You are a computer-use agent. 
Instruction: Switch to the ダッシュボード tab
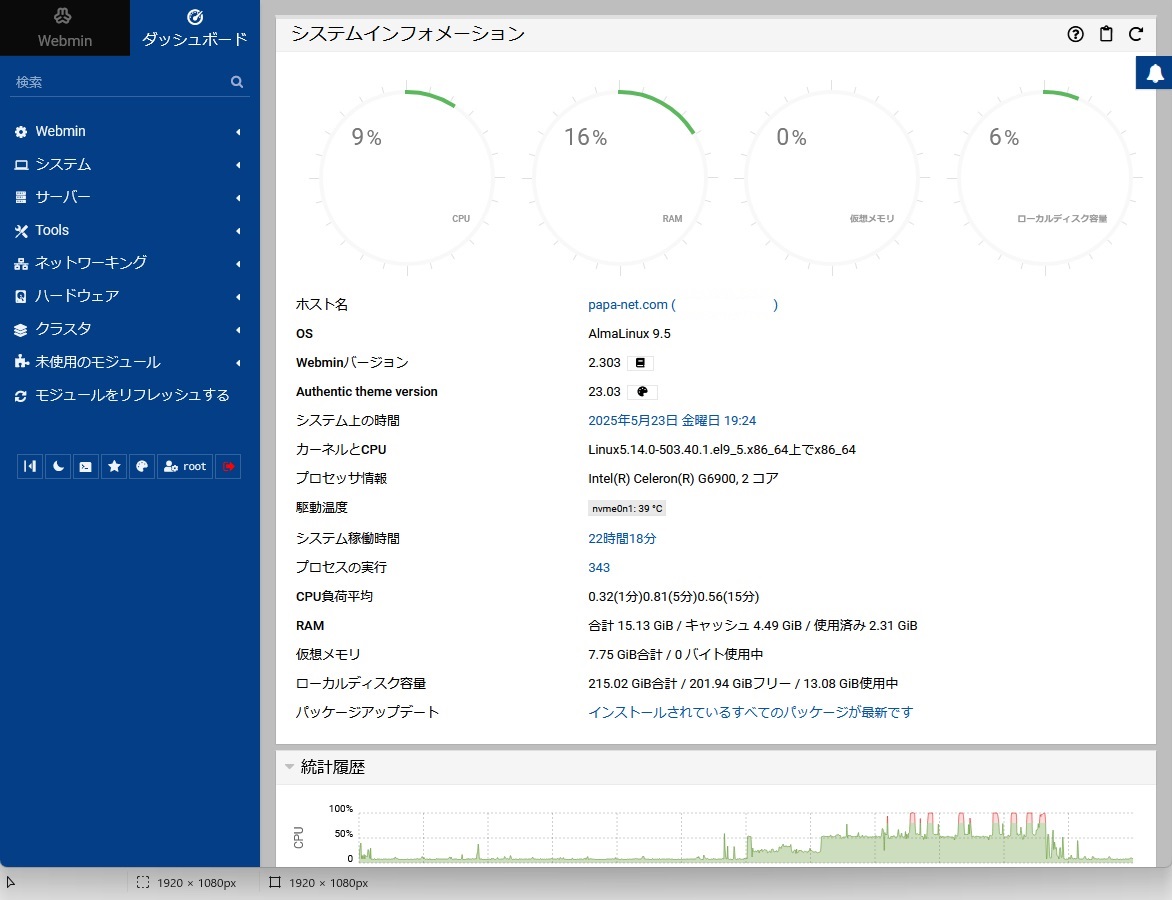(x=195, y=28)
